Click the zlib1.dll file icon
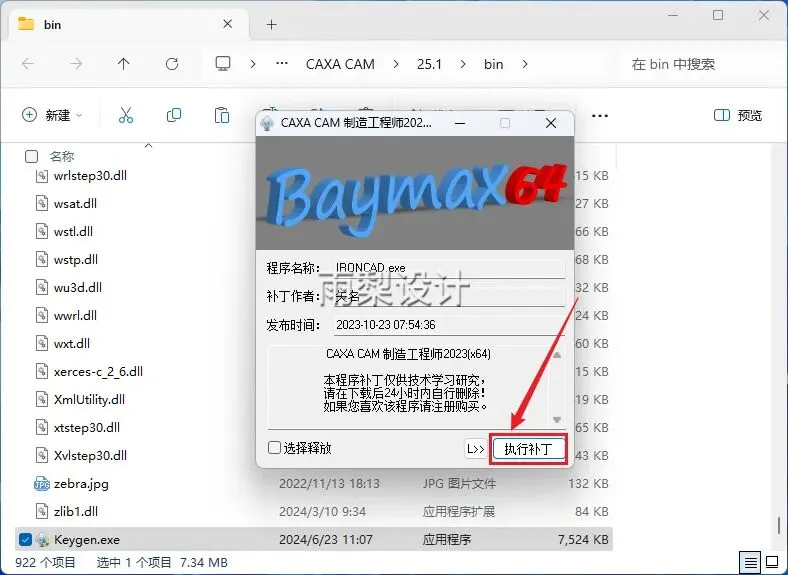This screenshot has width=788, height=575. tap(42, 512)
